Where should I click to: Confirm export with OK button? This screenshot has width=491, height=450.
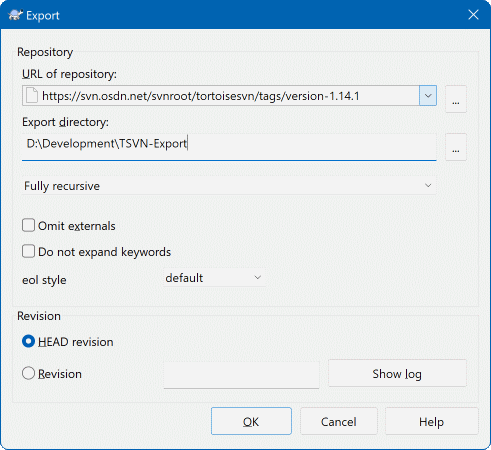point(251,421)
